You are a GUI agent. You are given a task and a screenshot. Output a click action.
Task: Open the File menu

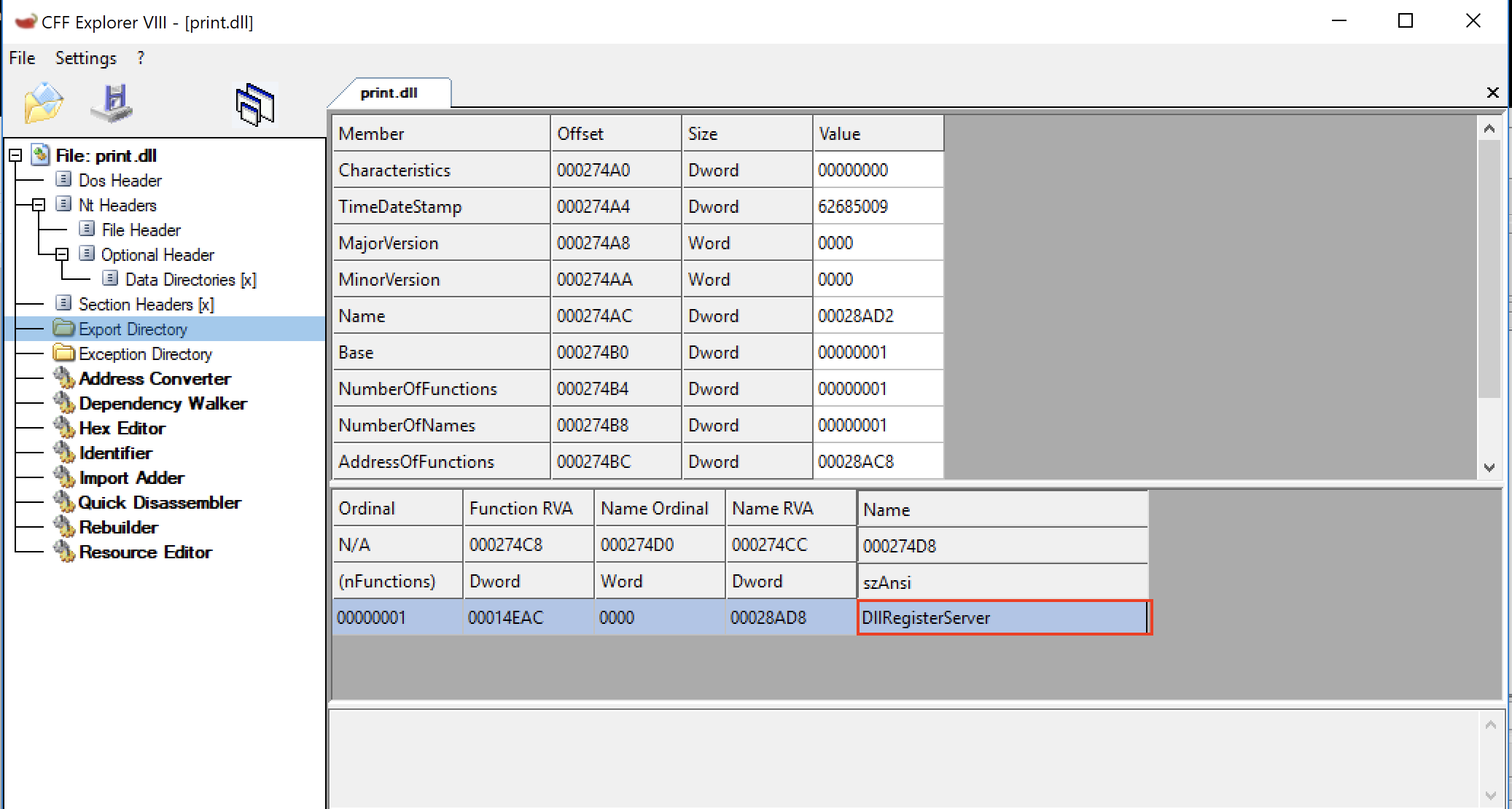[22, 58]
